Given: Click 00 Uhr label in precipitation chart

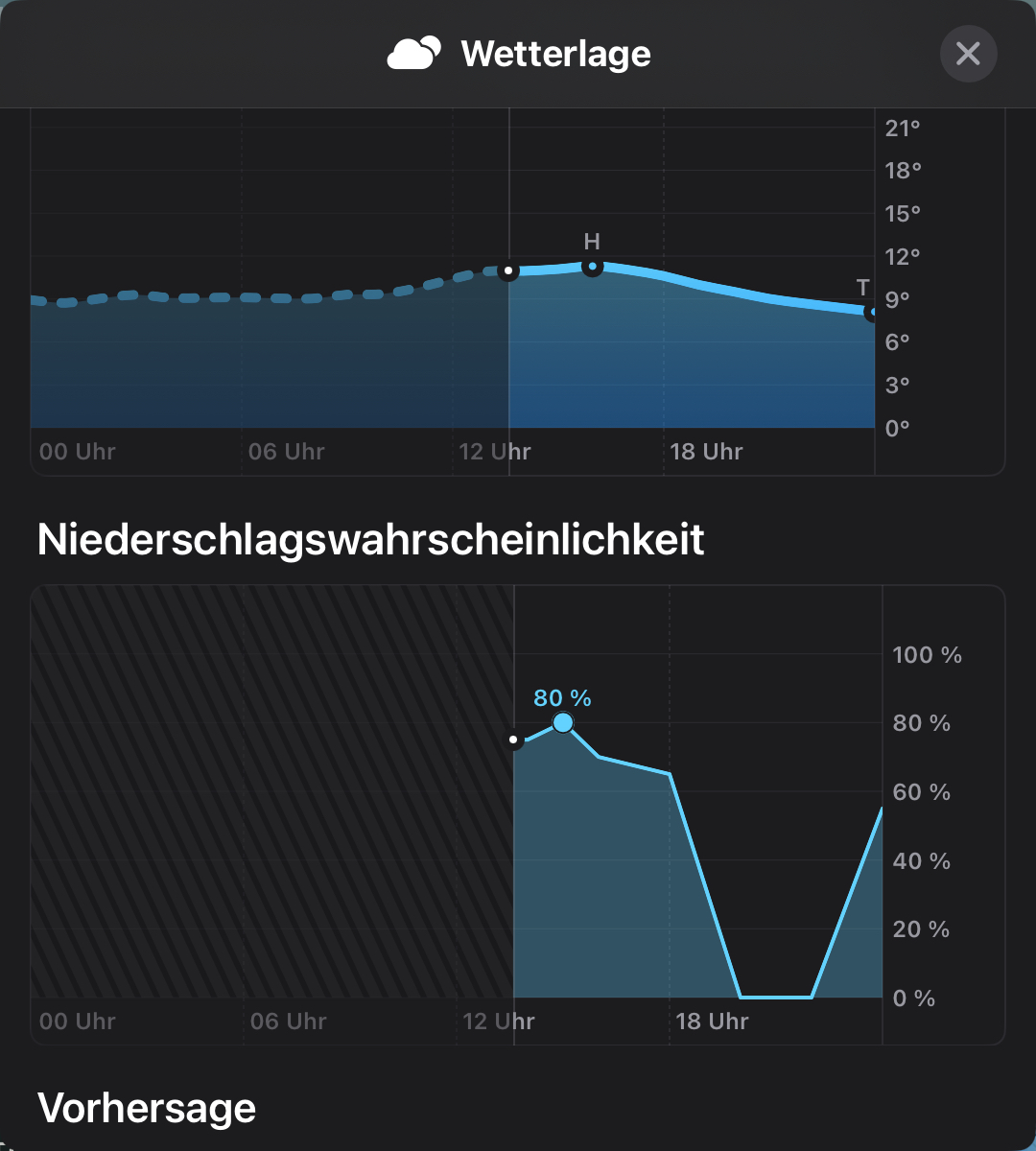Looking at the screenshot, I should tap(78, 1022).
